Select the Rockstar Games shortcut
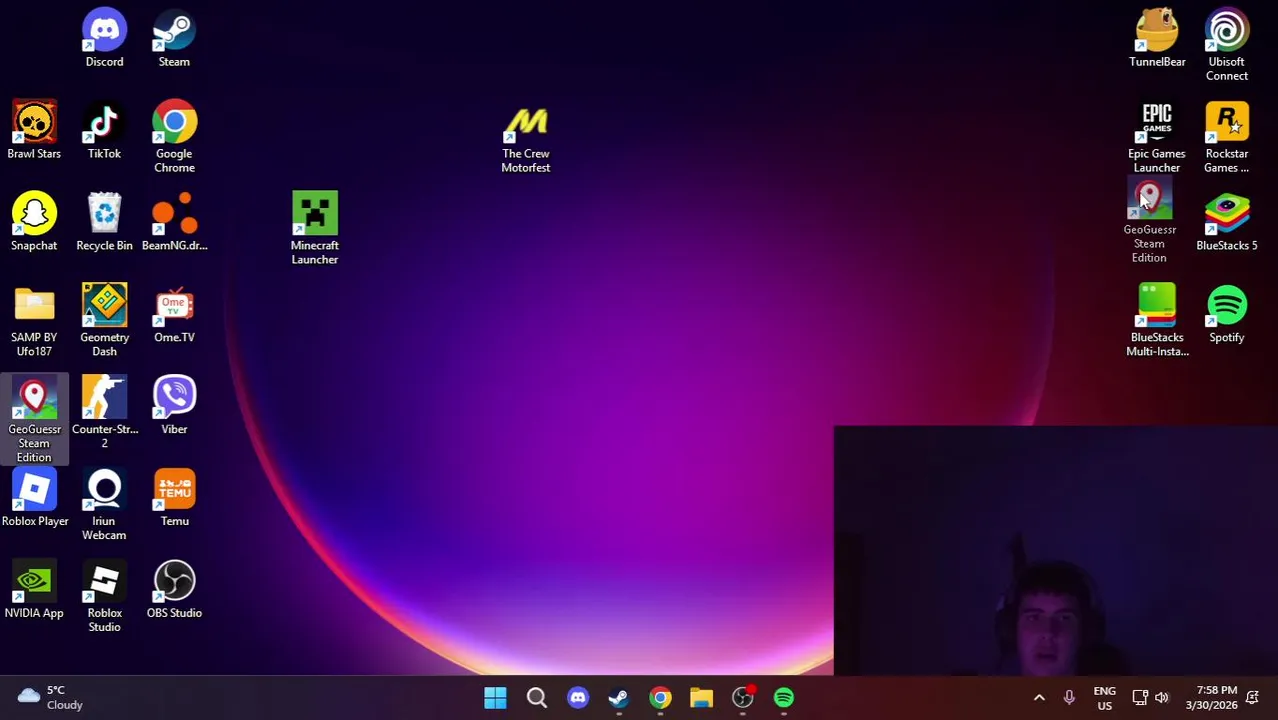1278x720 pixels. pyautogui.click(x=1227, y=137)
